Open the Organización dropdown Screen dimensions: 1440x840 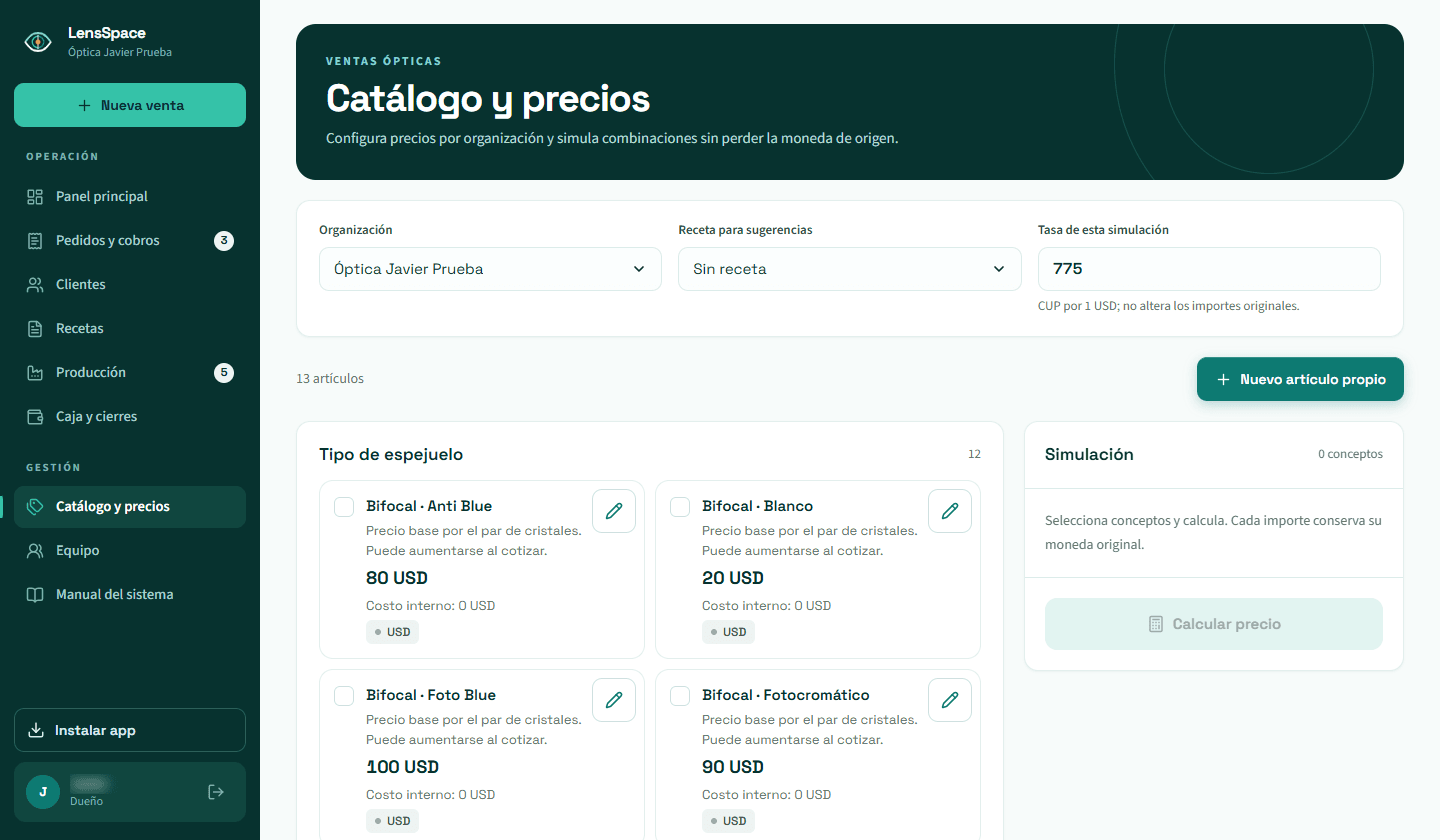point(490,269)
